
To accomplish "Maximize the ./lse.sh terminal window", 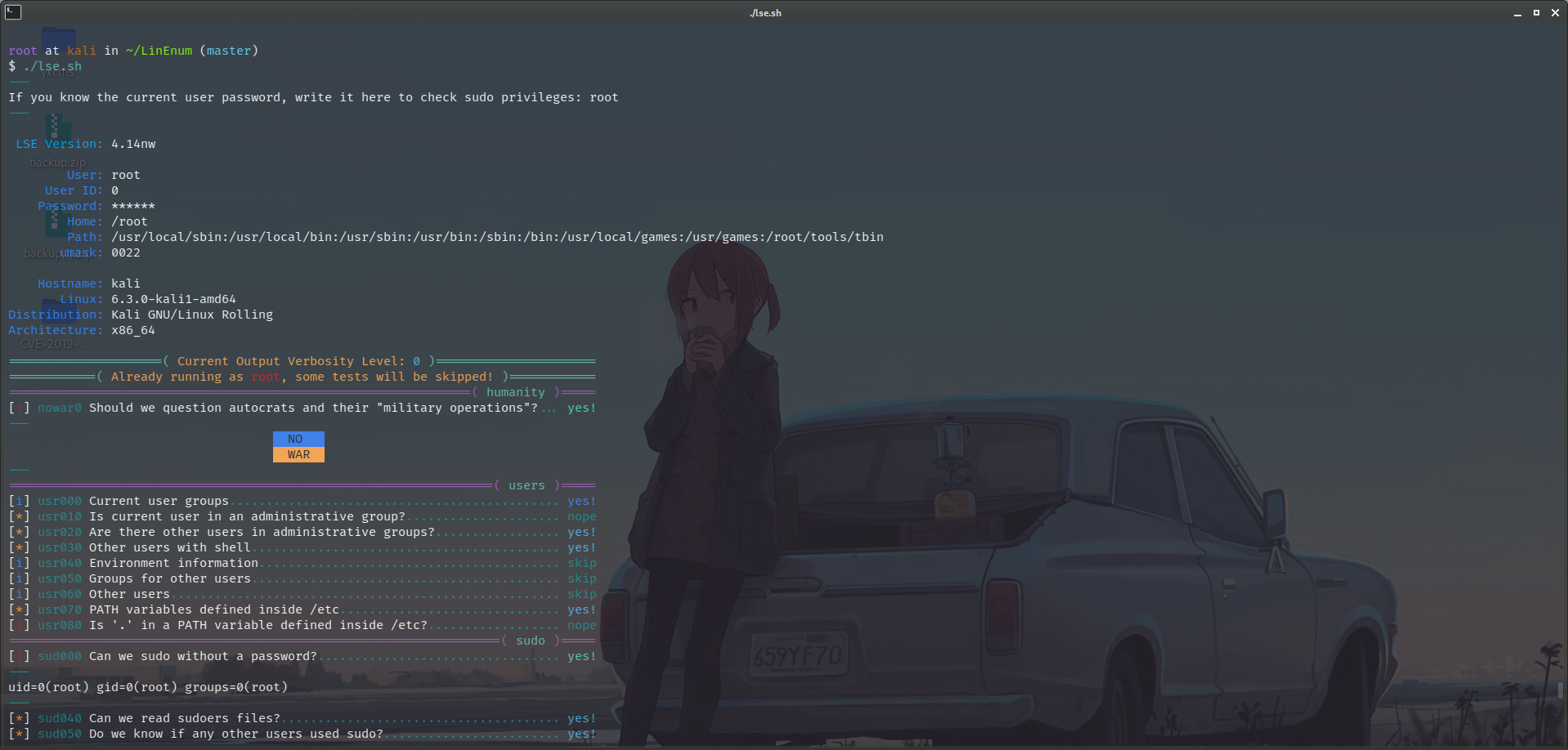I will 1536,13.
